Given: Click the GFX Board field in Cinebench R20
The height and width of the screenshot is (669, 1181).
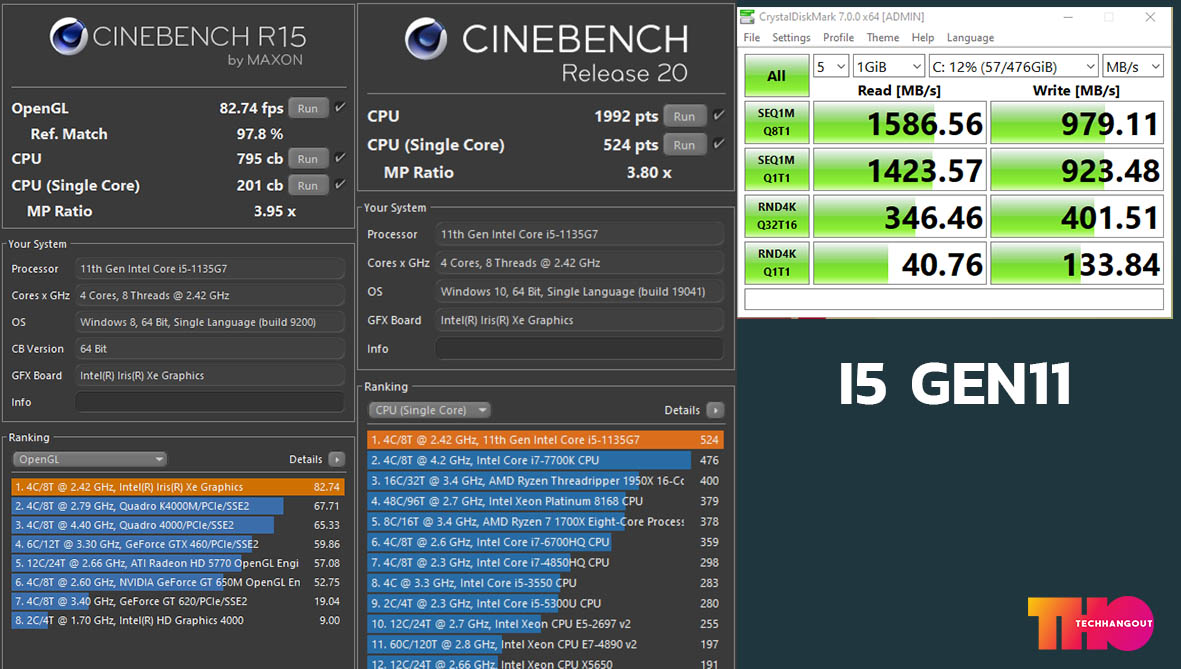Looking at the screenshot, I should tap(579, 319).
